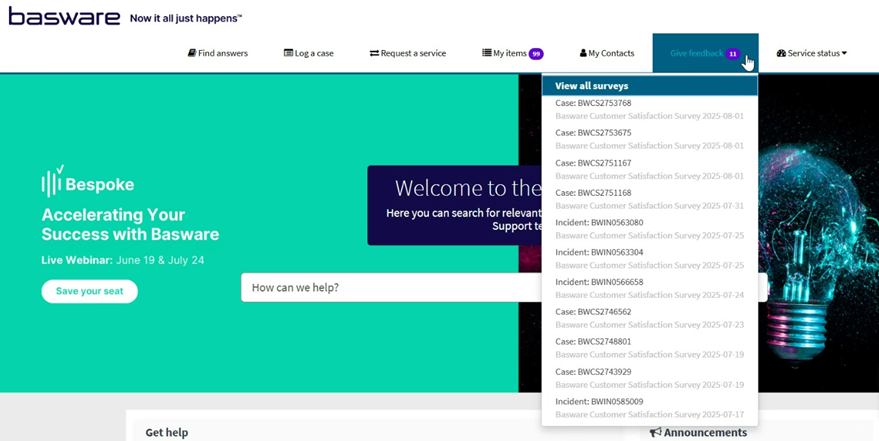This screenshot has height=441, width=879.
Task: Open the survey for Case BWCS2751167
Action: click(650, 169)
